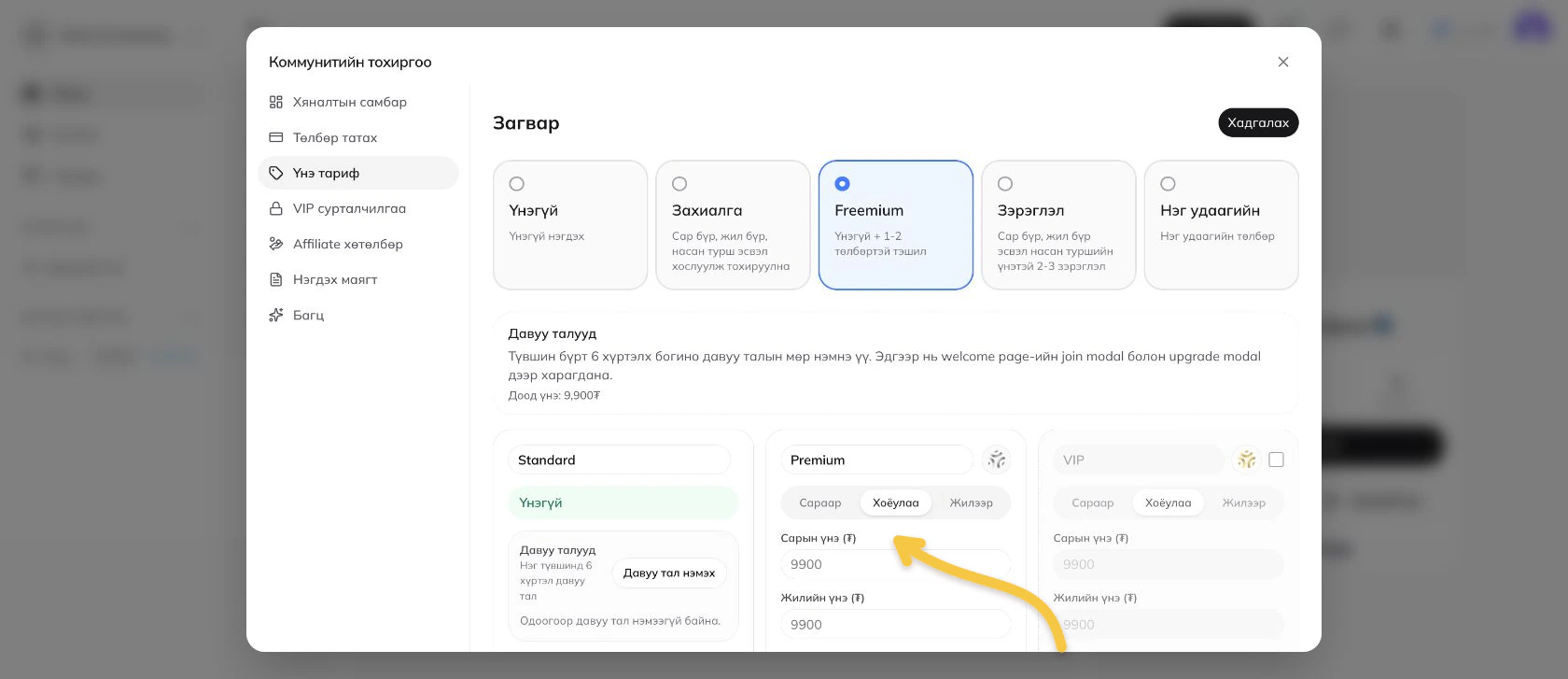Click the Нэгдэх маягт document icon

(276, 279)
